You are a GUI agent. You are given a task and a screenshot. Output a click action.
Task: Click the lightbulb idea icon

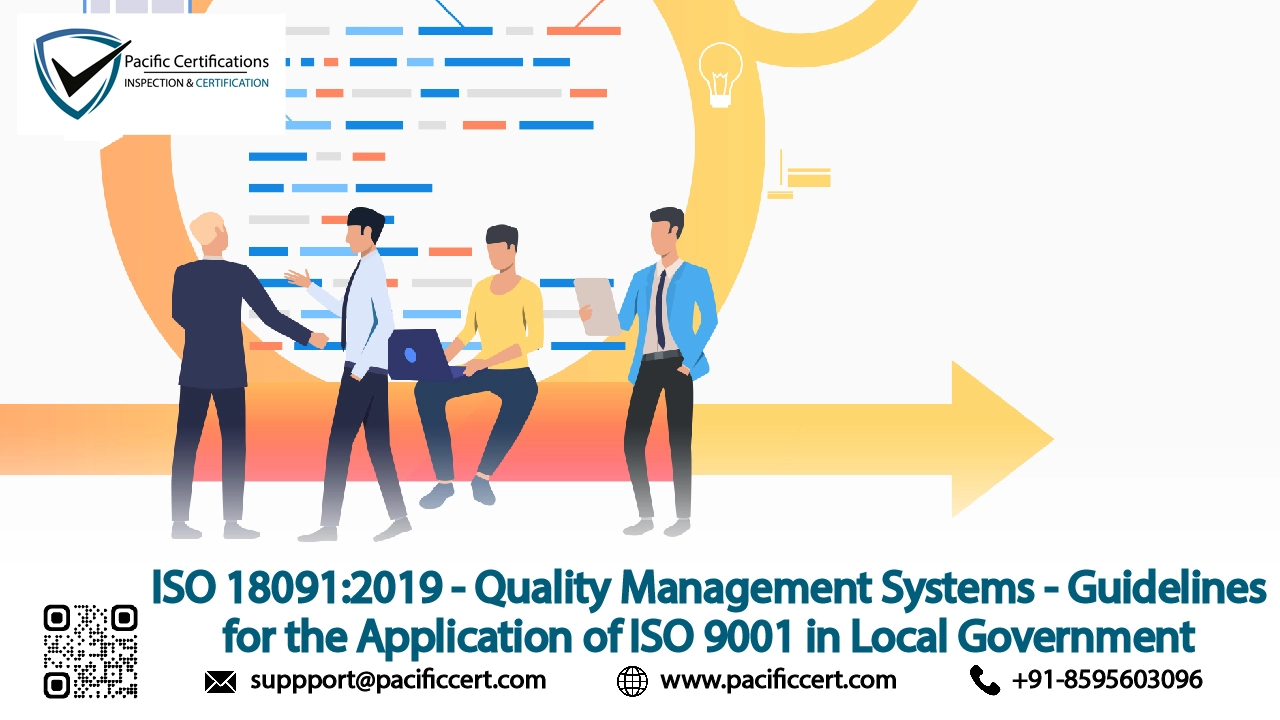(x=719, y=75)
